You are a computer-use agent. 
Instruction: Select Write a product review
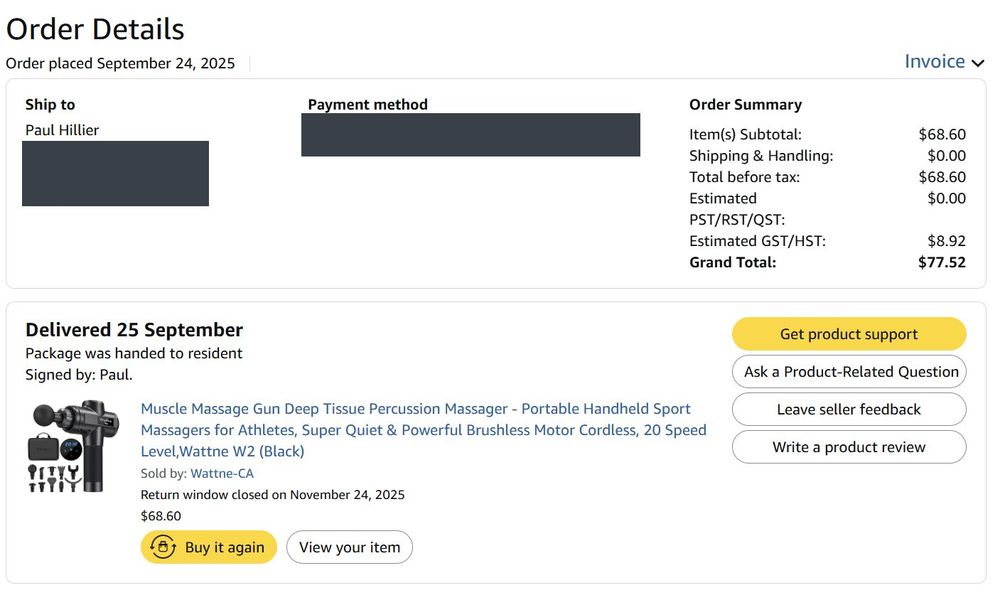click(x=849, y=447)
